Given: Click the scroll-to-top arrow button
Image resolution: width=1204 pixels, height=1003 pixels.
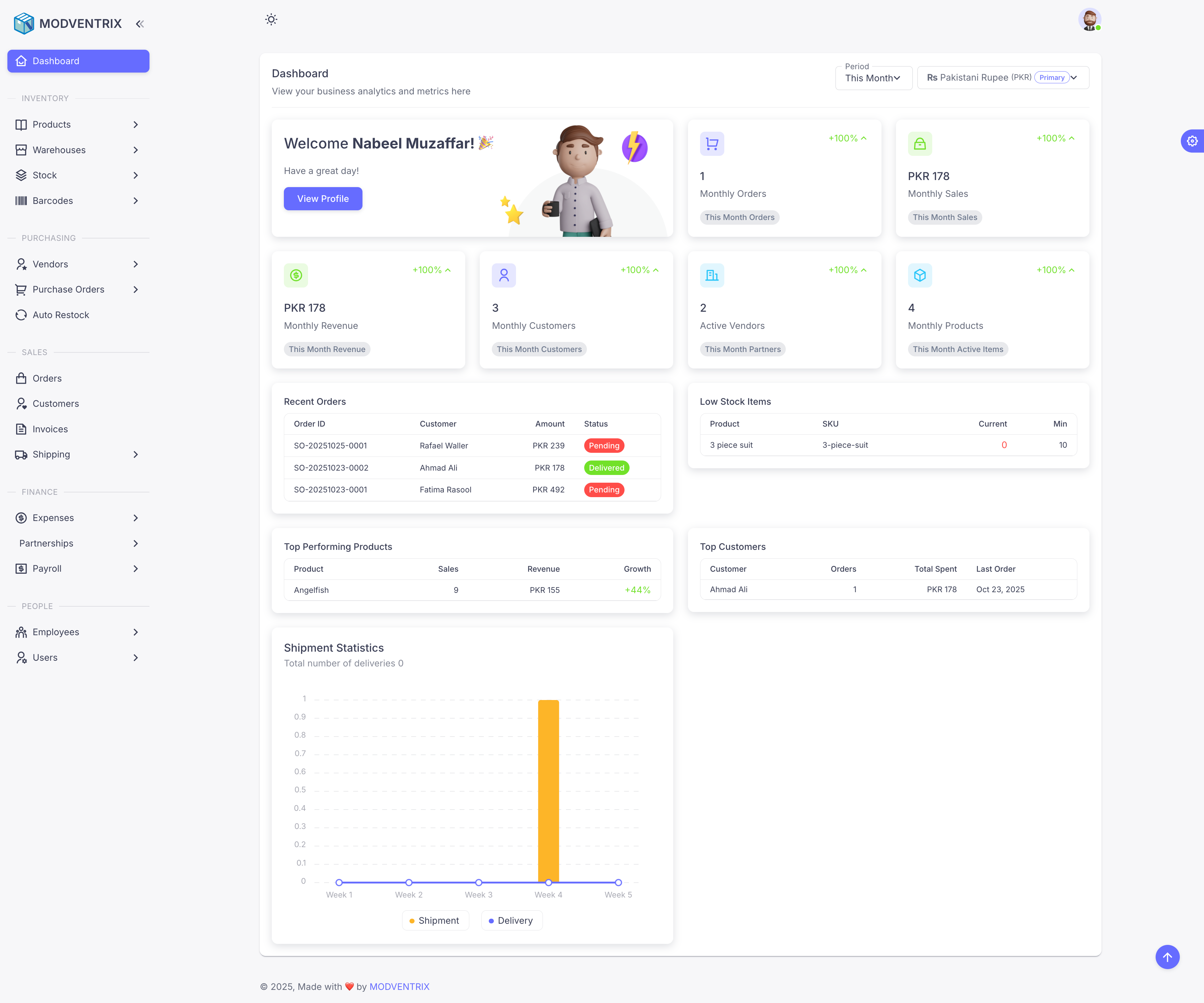Looking at the screenshot, I should (x=1167, y=957).
